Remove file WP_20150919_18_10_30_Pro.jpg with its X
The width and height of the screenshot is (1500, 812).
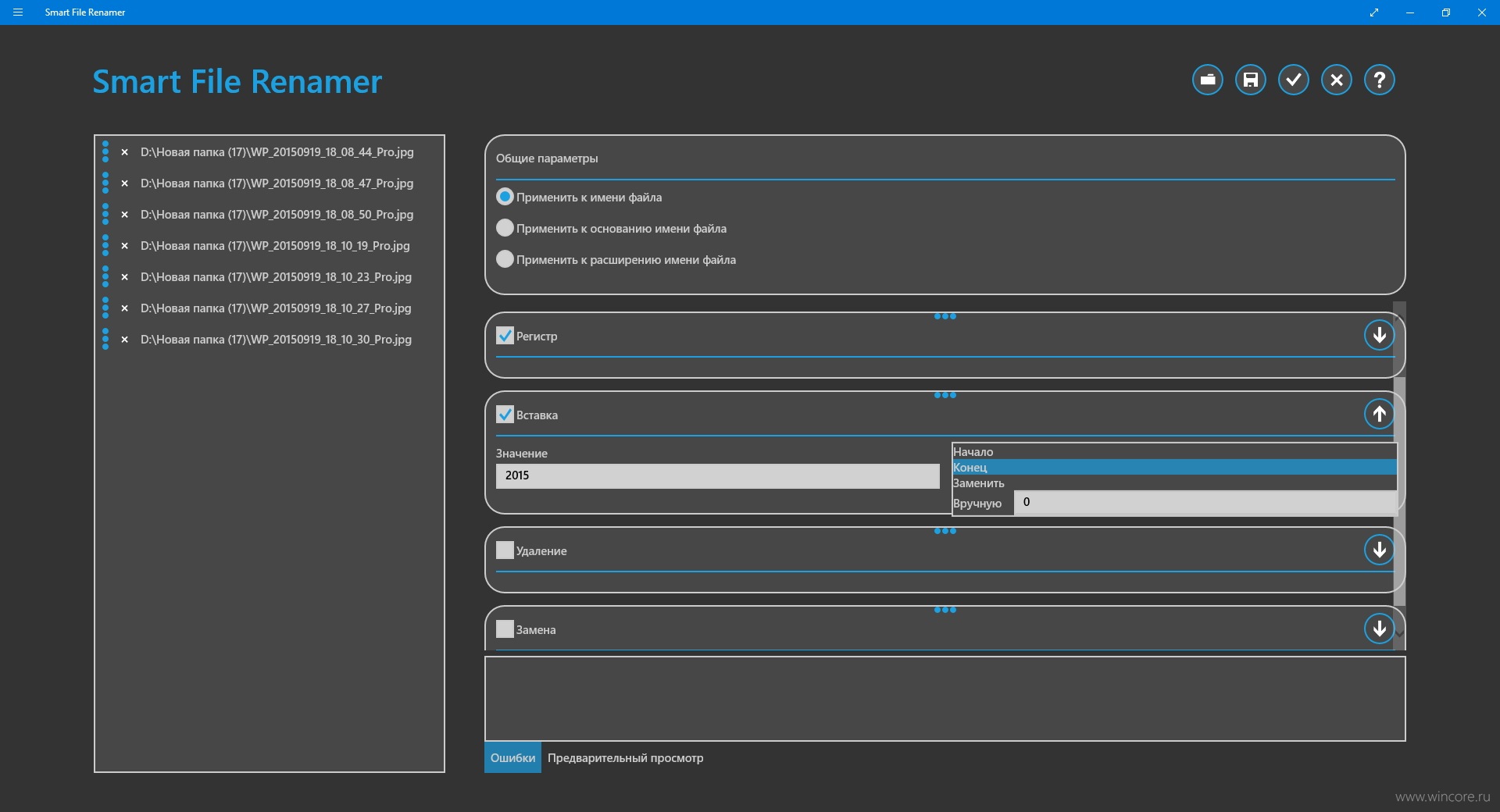click(x=124, y=340)
